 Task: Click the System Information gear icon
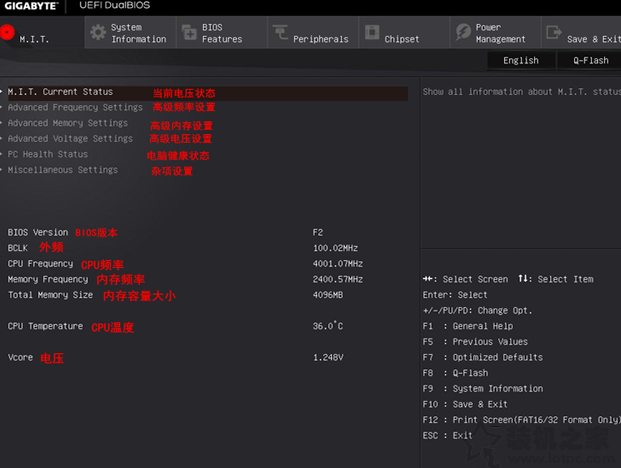point(98,33)
